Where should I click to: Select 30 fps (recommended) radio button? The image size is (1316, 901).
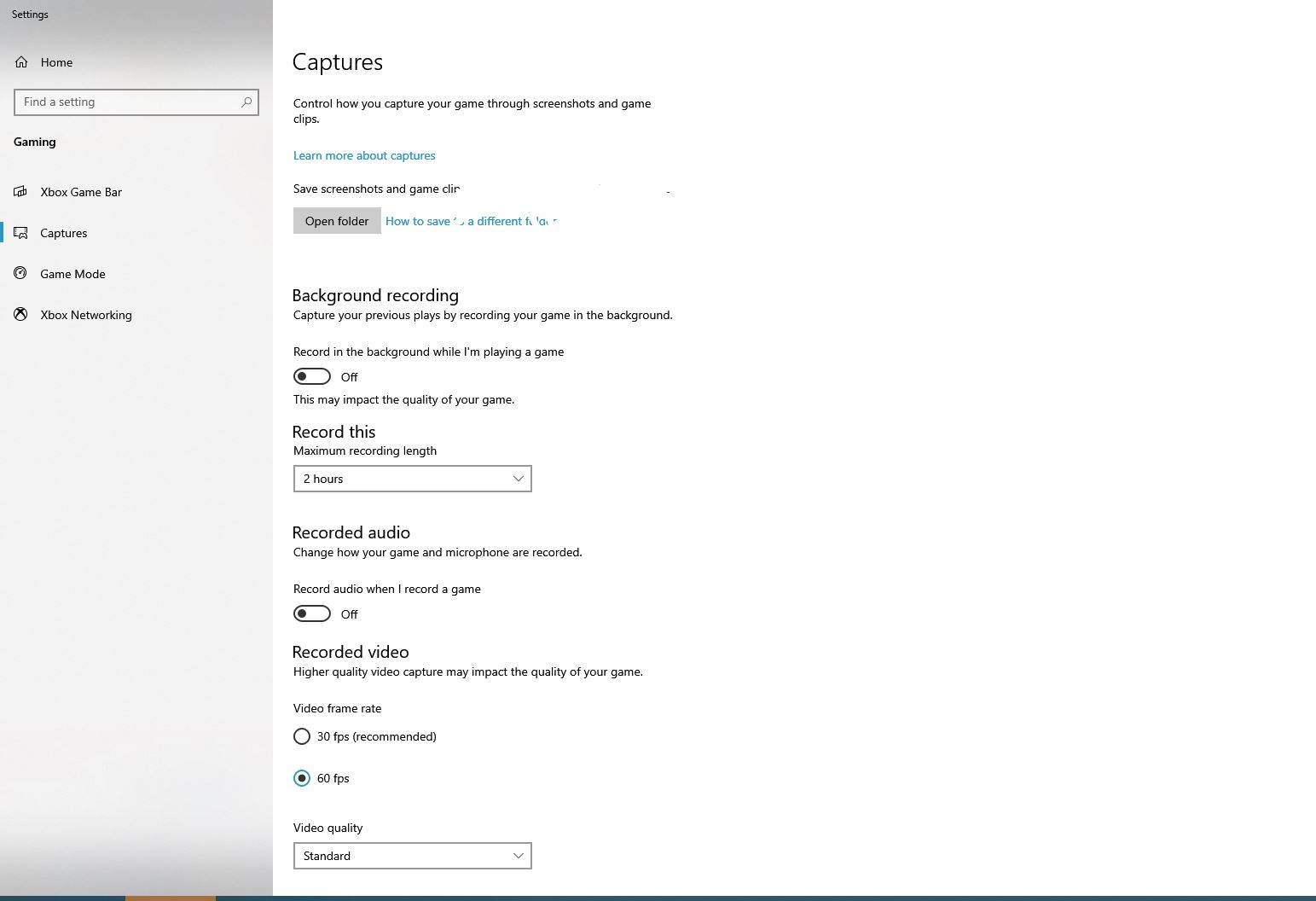(x=302, y=736)
